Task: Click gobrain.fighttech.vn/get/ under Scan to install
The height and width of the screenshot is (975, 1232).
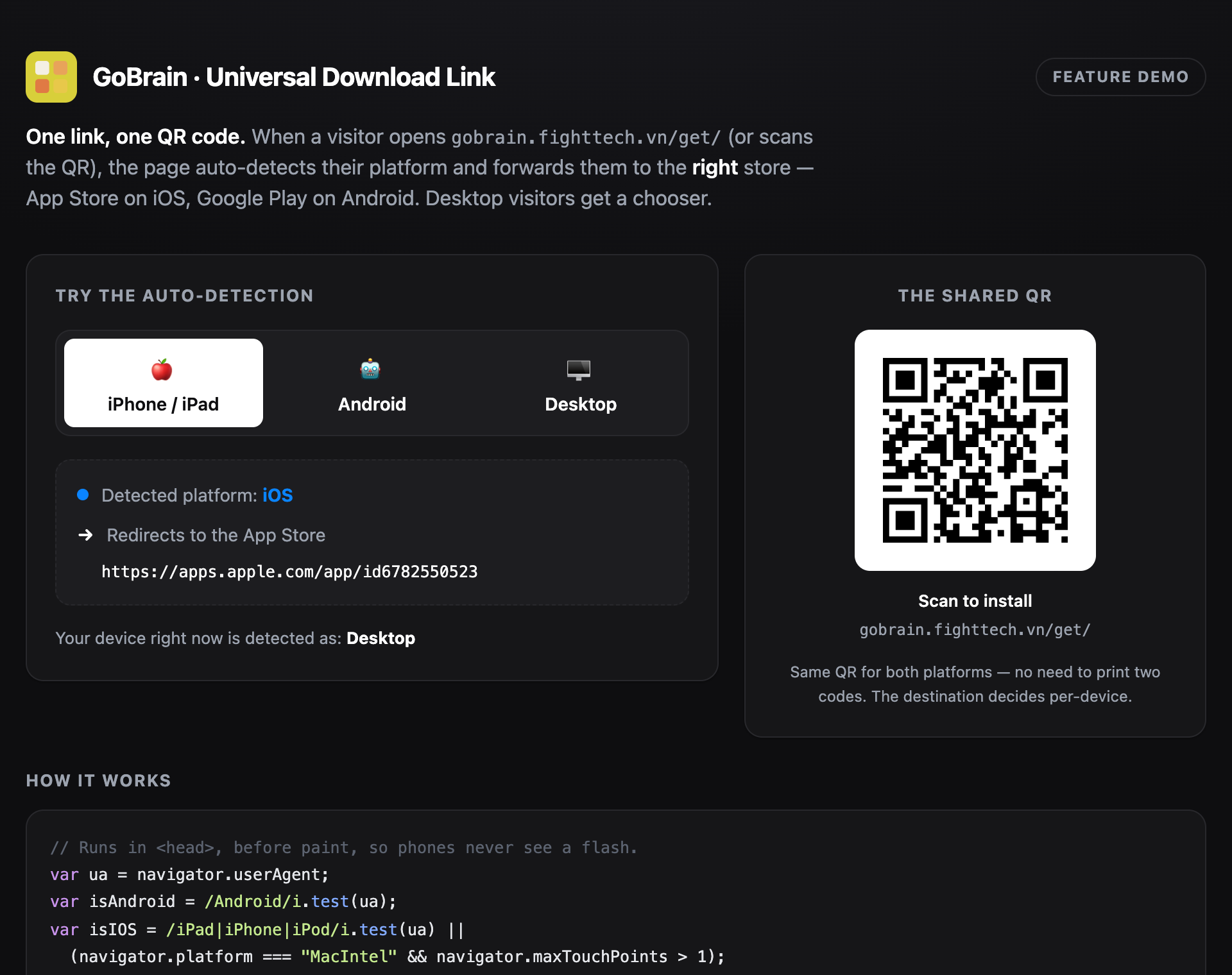Action: tap(975, 630)
